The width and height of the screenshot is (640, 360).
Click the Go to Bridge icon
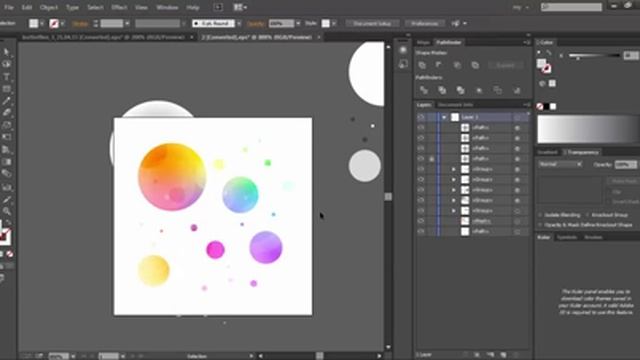218,7
